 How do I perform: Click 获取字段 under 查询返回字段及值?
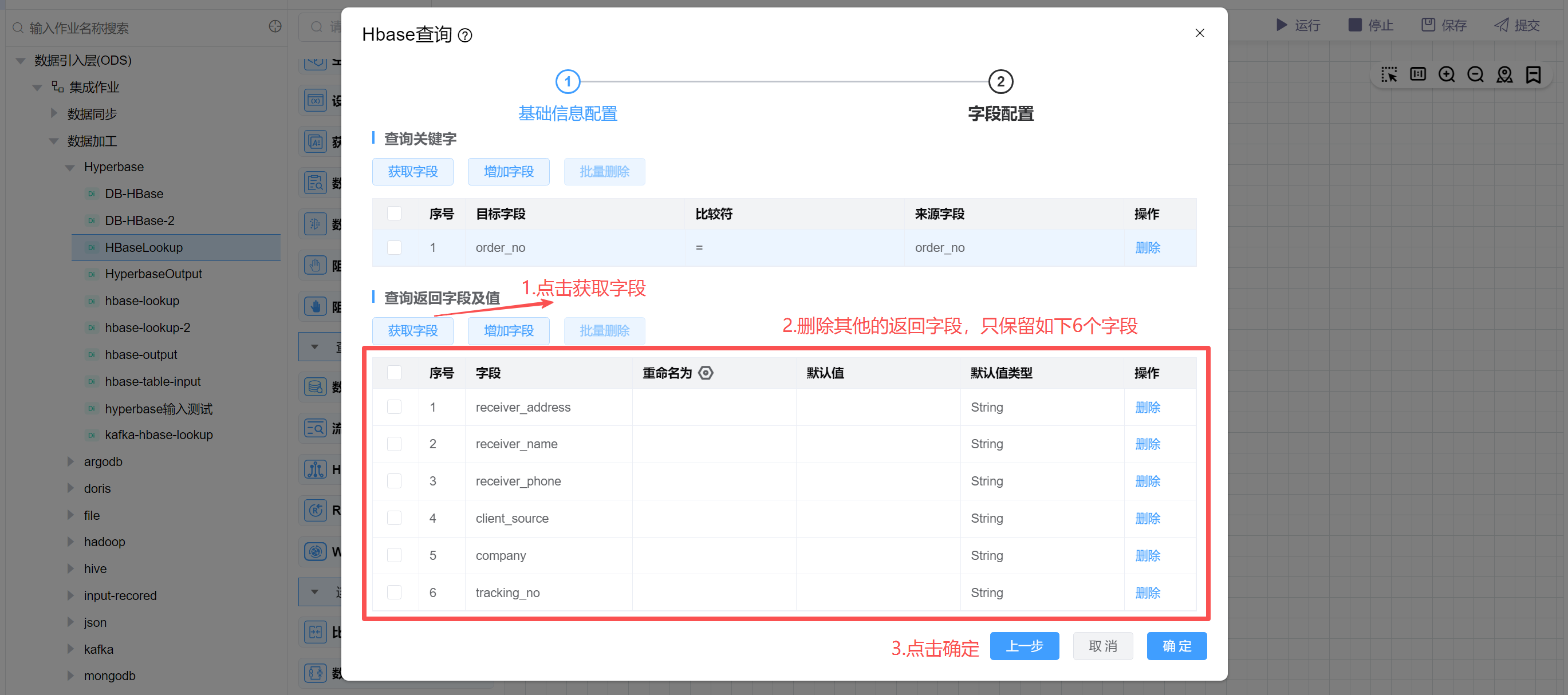413,330
